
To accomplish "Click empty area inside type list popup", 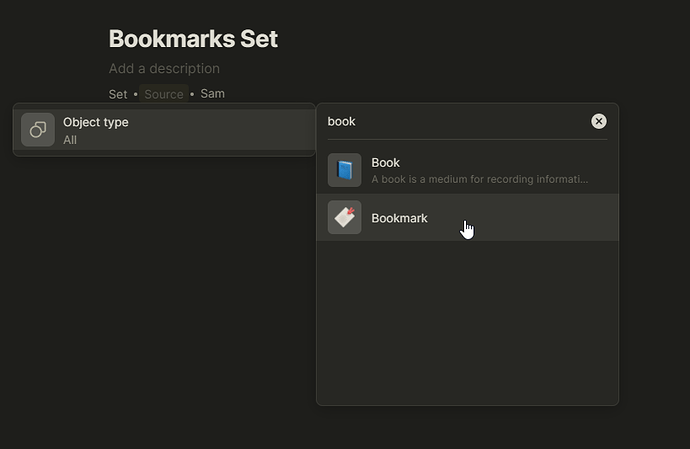I will [x=467, y=321].
